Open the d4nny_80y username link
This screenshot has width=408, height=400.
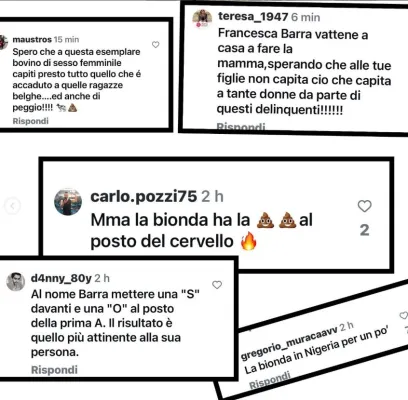[61, 278]
